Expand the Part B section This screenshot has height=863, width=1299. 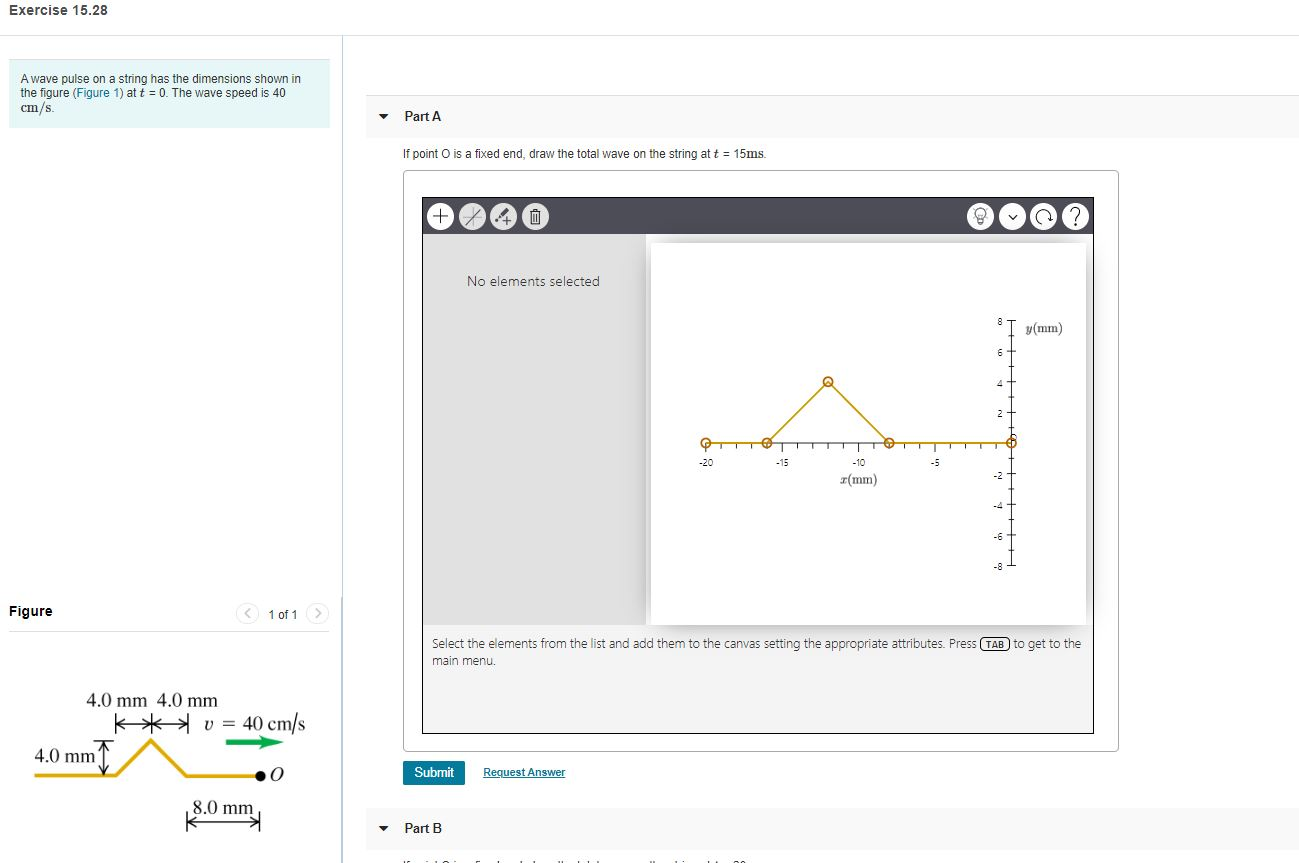pos(383,828)
